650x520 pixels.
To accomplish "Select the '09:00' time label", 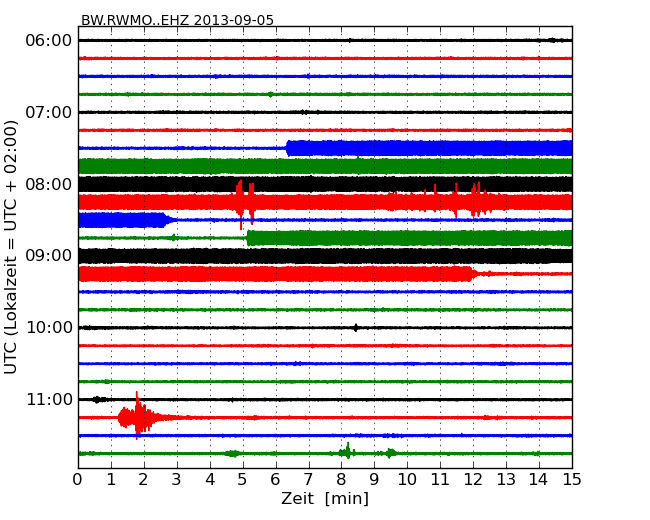I will [x=49, y=255].
